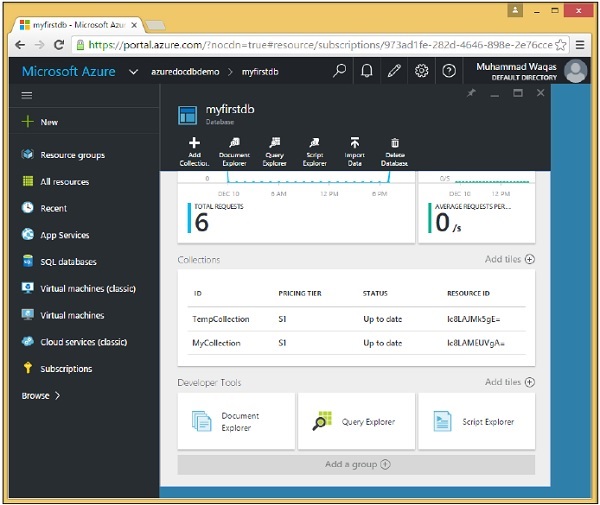The image size is (600, 505).
Task: Click Add tiles beside Collections
Action: pyautogui.click(x=509, y=259)
